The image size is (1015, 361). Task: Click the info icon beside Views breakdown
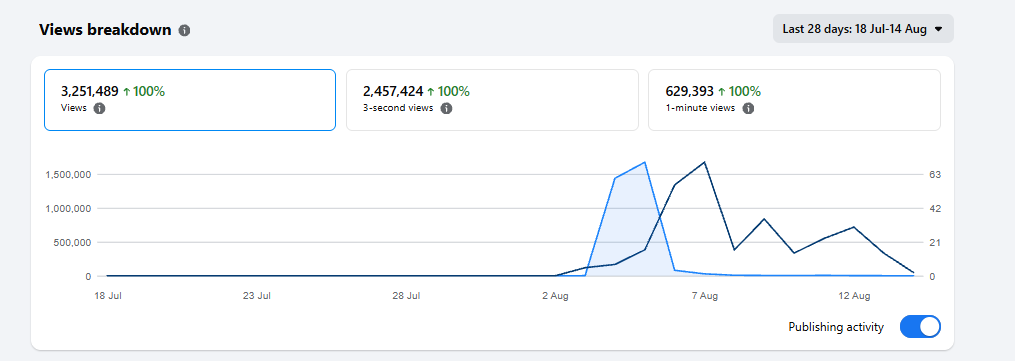[184, 30]
